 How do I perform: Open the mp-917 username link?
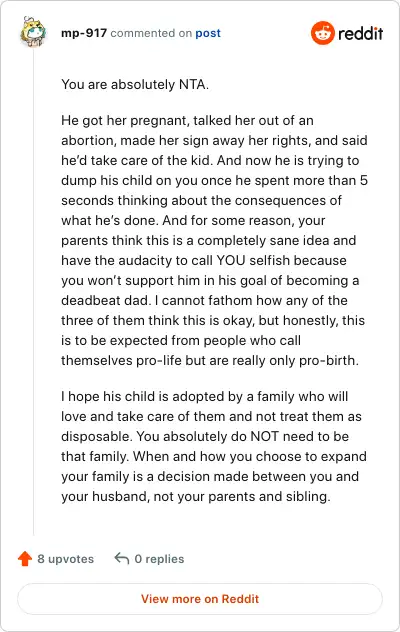[x=84, y=33]
